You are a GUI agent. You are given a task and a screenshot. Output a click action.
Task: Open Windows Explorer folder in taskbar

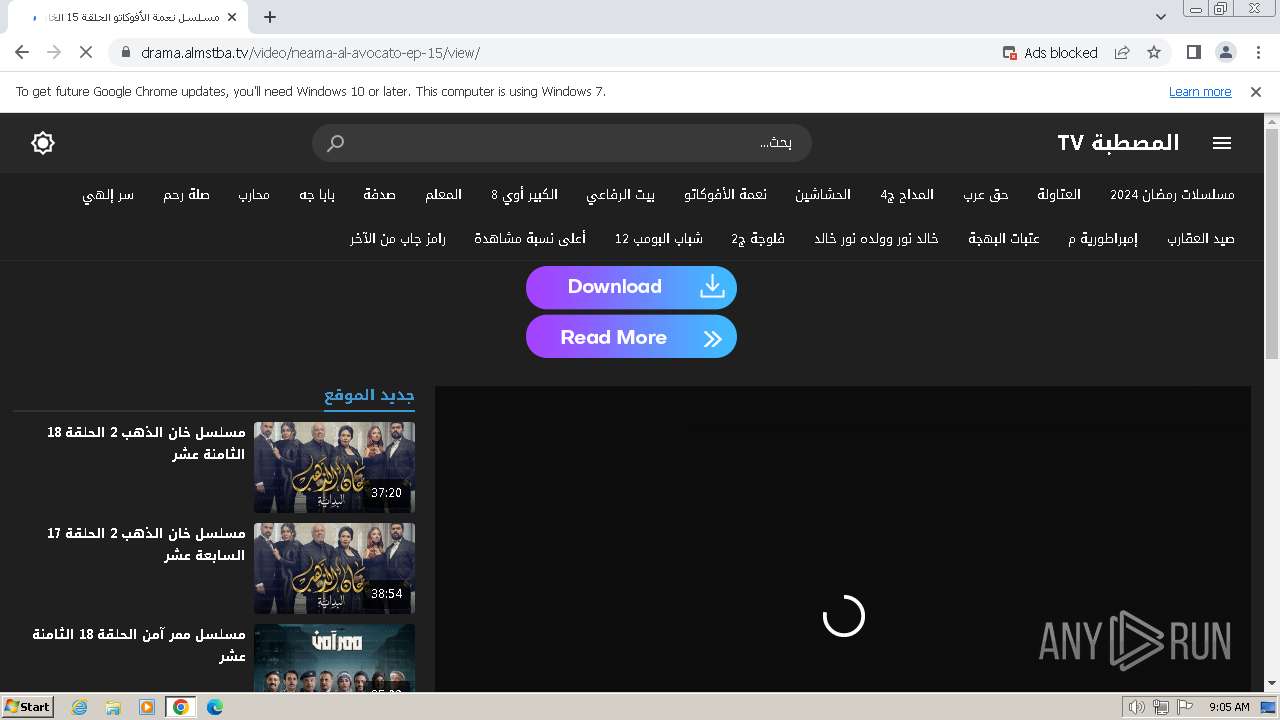coord(113,707)
